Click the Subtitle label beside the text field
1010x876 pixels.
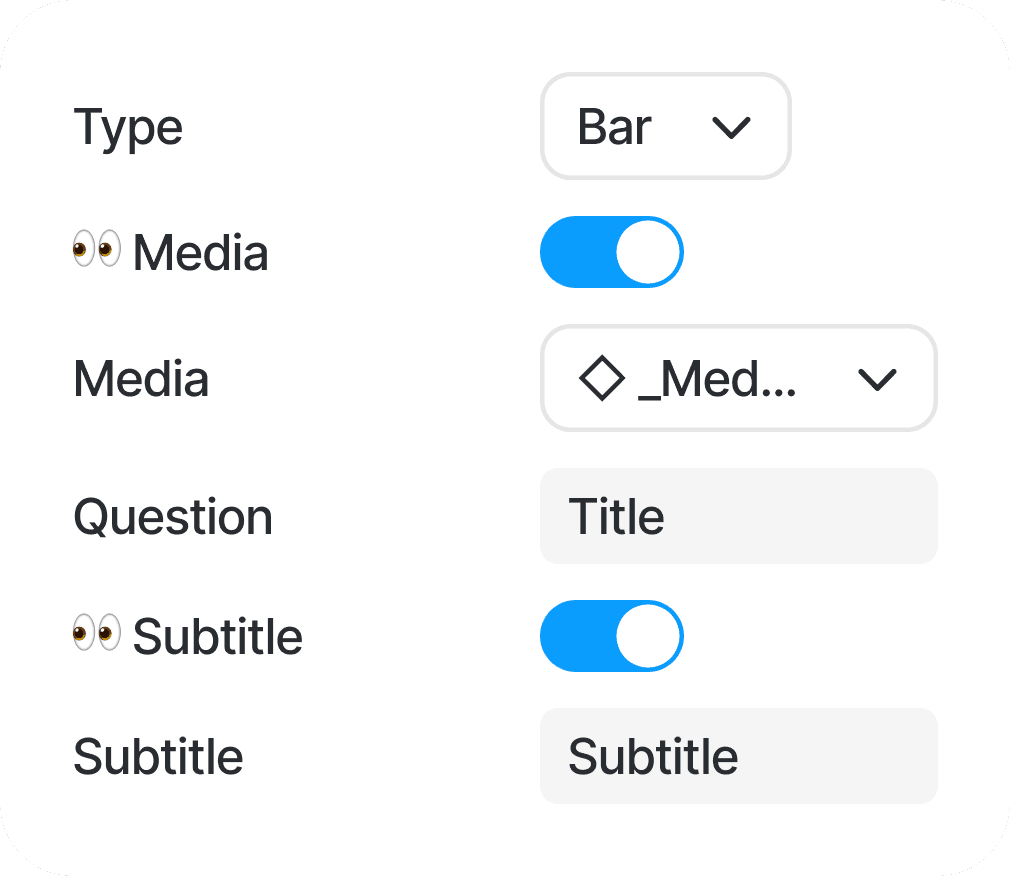point(158,757)
